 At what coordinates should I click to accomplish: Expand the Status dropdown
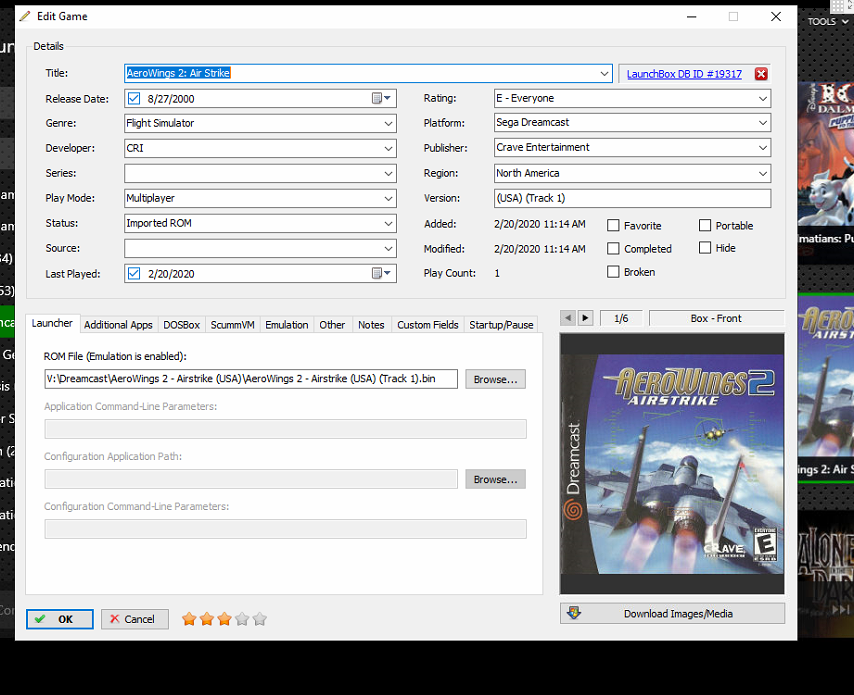point(388,223)
